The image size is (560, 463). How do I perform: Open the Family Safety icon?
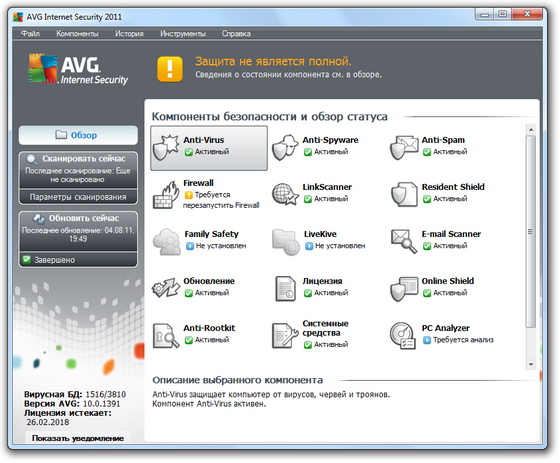(x=167, y=242)
